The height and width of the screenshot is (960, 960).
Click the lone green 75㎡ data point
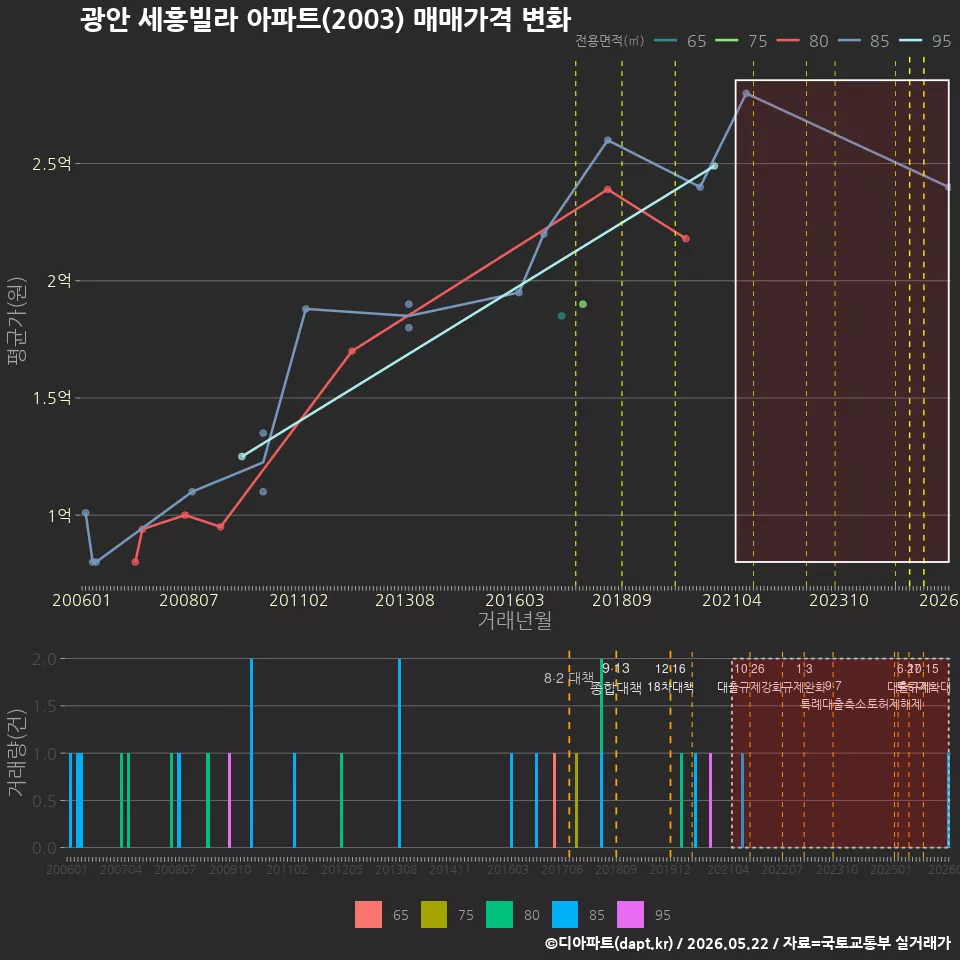coord(583,304)
